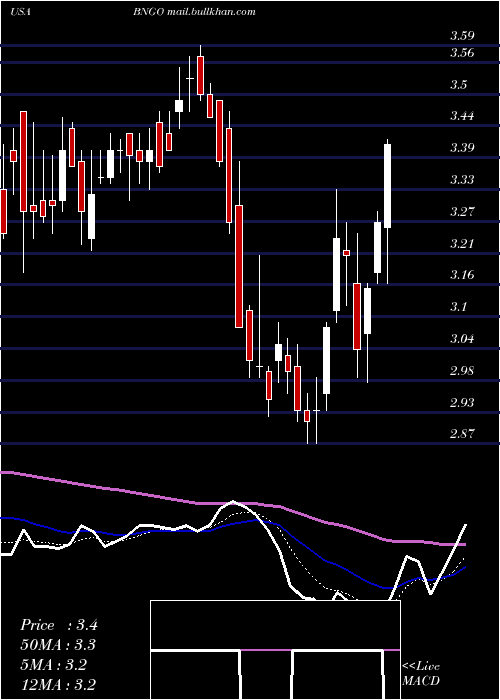Click the <<Live MACD label
Screen dimensions: 500x700
tap(421, 674)
